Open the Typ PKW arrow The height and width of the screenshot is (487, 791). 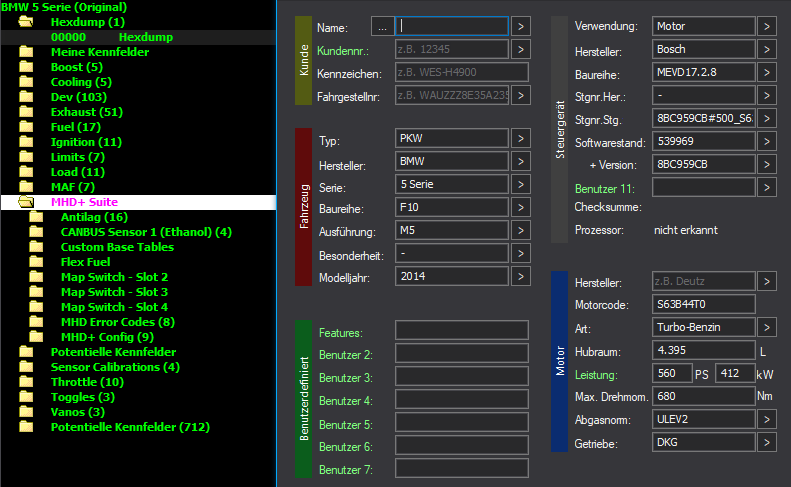point(521,138)
